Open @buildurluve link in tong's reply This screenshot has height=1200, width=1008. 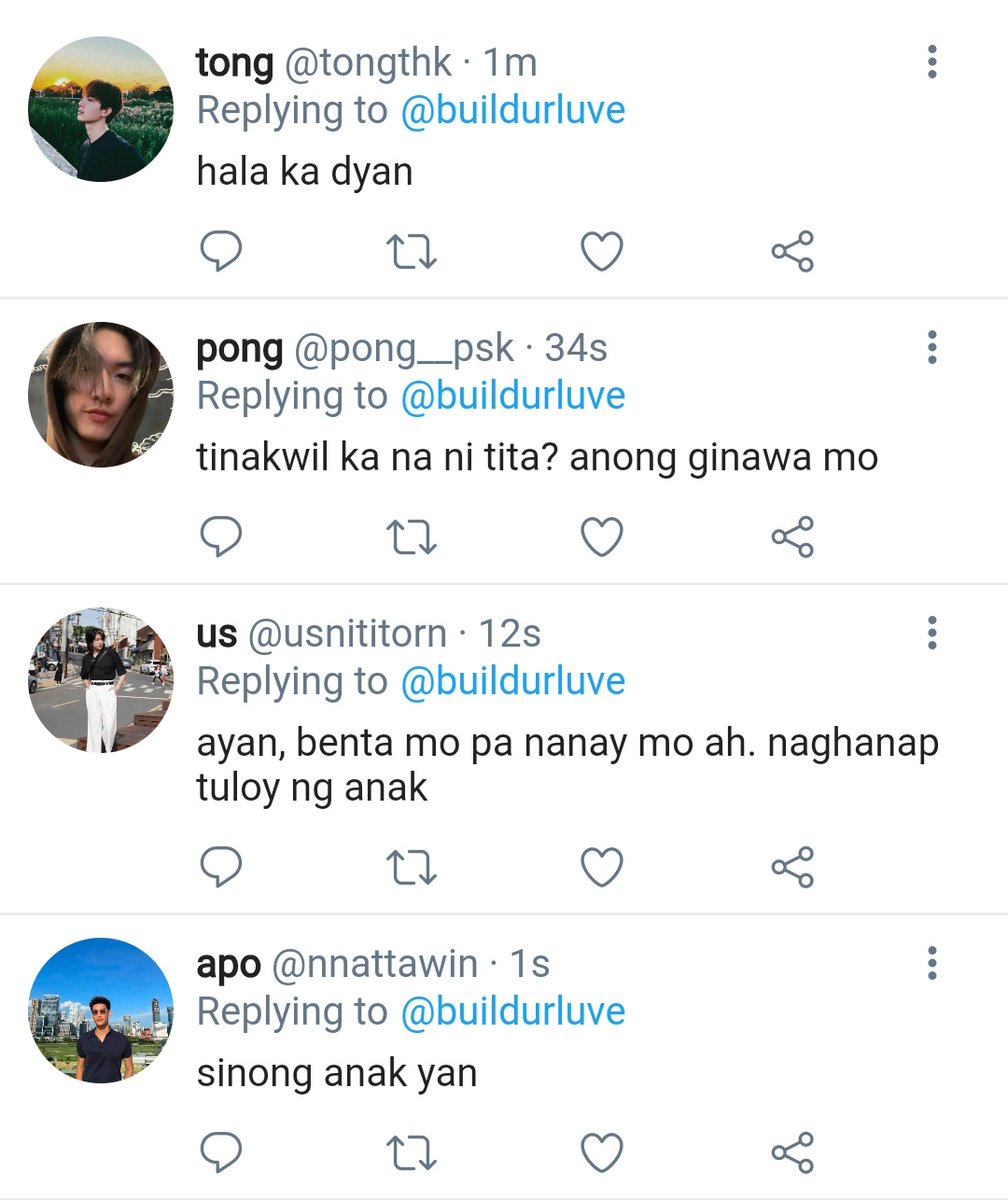coord(513,110)
